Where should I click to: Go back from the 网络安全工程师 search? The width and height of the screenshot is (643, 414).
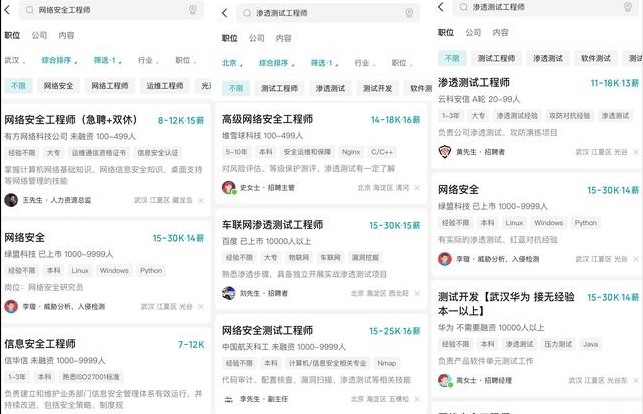(x=7, y=10)
